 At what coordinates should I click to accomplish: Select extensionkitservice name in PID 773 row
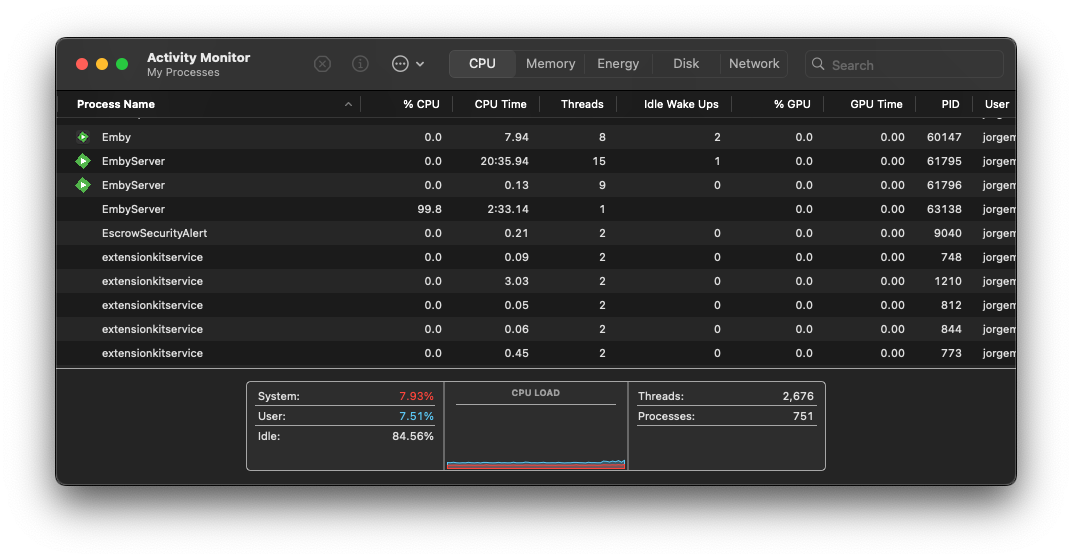[152, 353]
